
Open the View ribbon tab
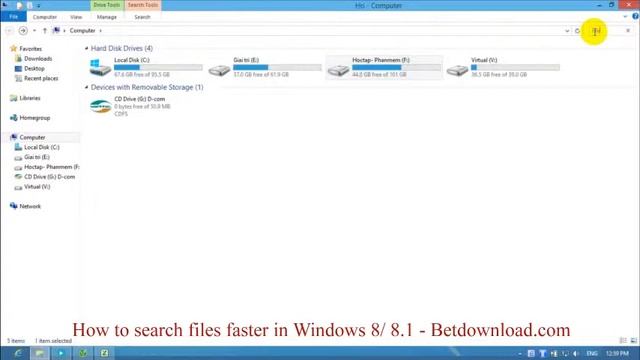coord(76,17)
